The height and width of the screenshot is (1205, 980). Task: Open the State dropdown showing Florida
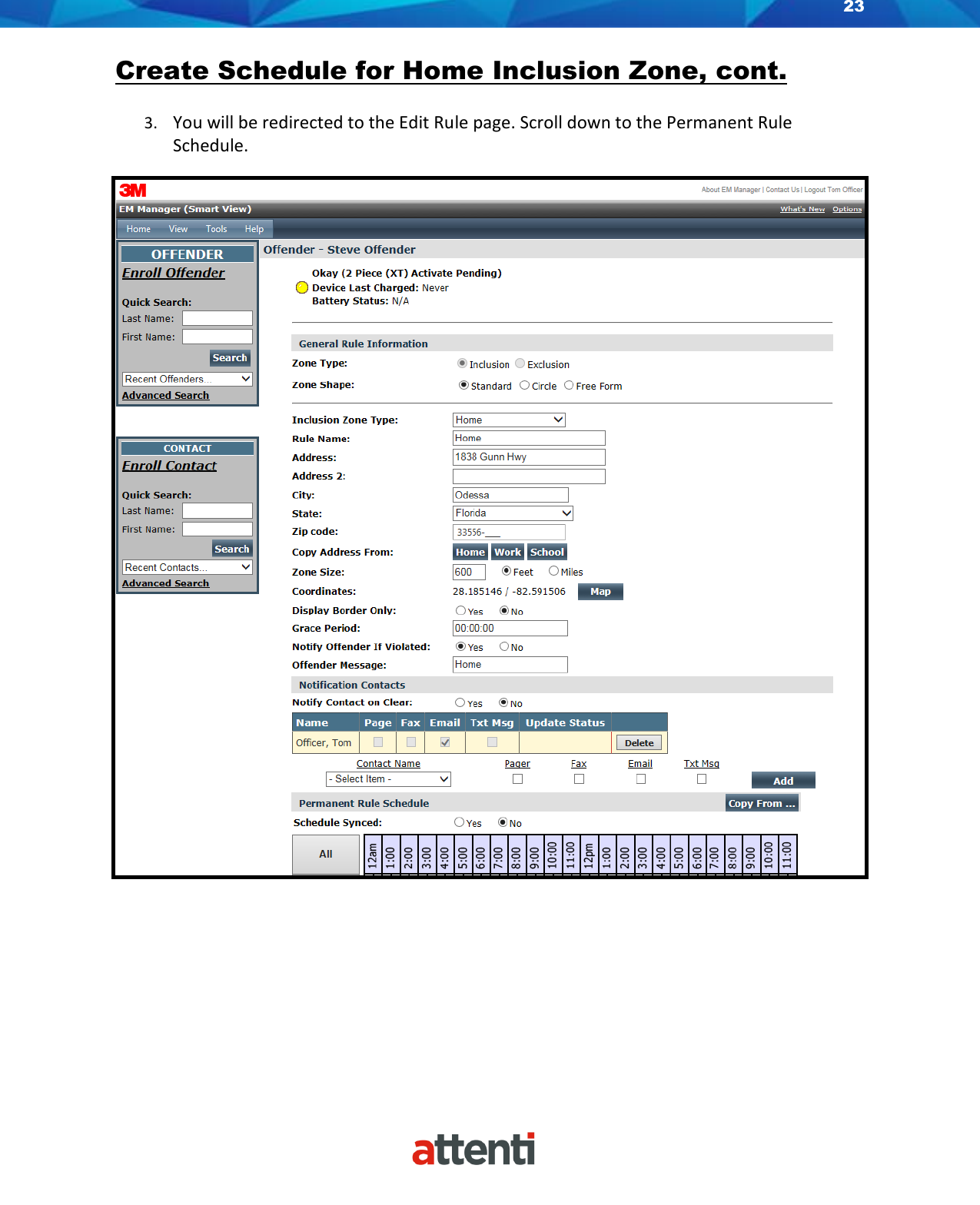[513, 513]
